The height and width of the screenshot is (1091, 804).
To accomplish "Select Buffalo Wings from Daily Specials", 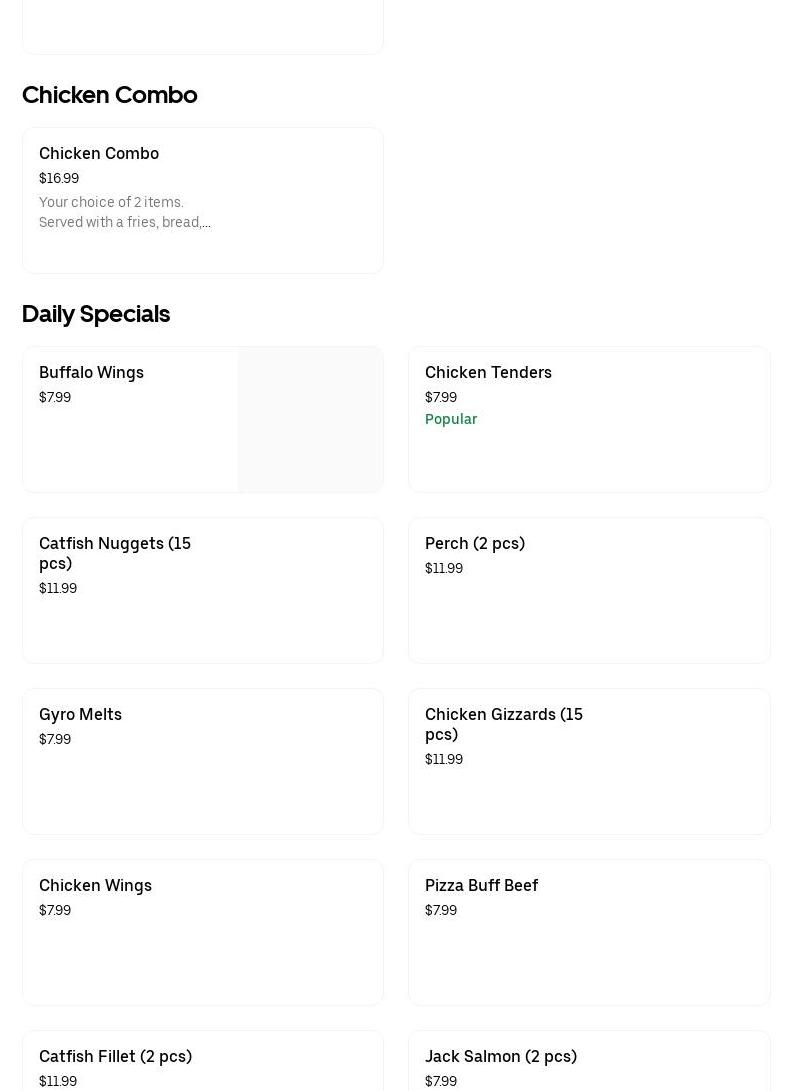I will coord(202,420).
